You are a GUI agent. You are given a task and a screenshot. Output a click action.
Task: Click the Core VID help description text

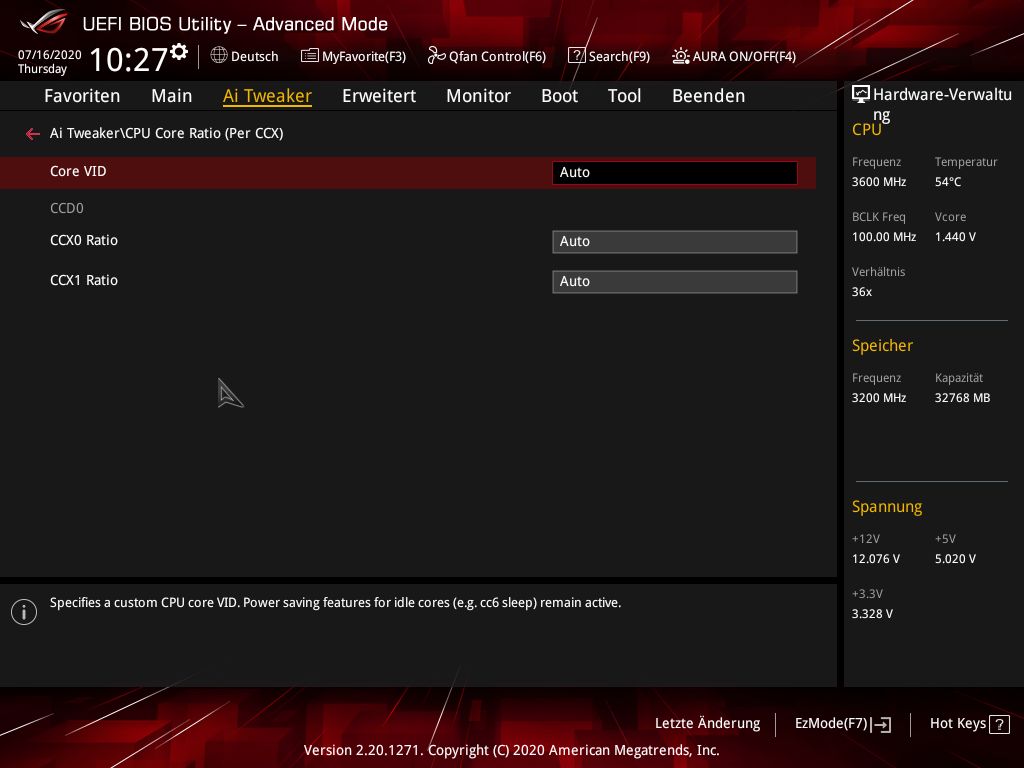(335, 603)
